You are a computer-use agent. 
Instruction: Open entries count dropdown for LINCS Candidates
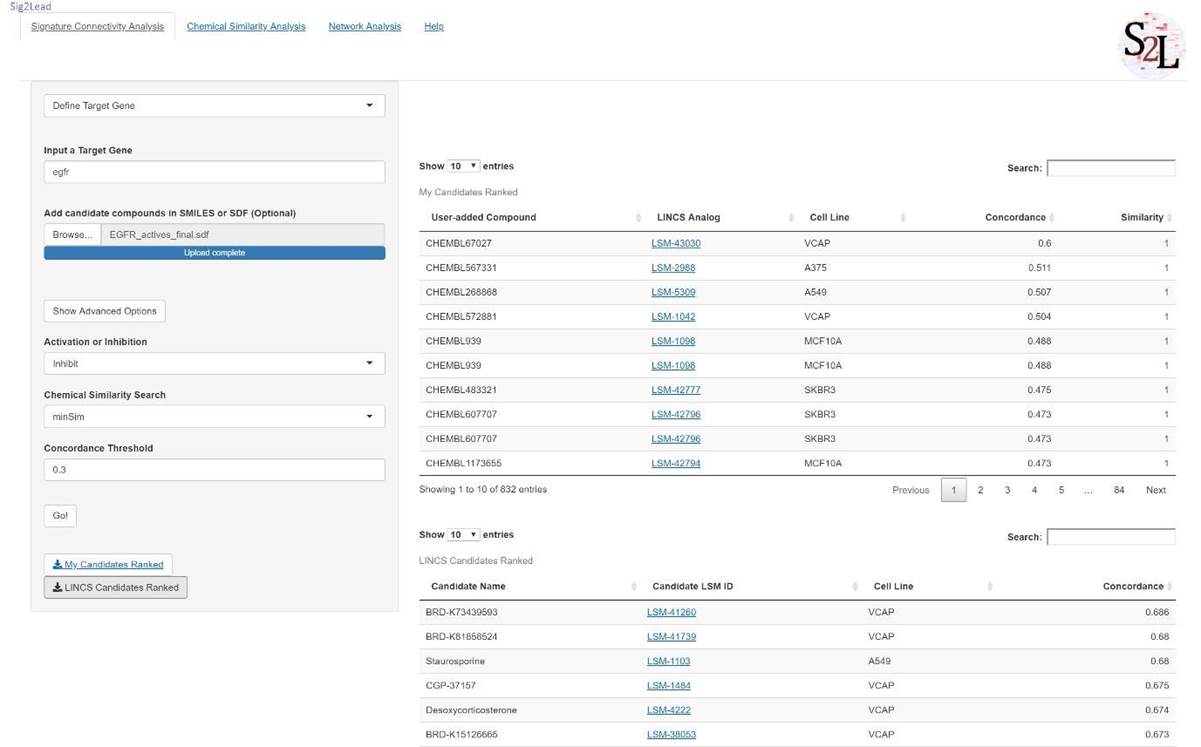pos(463,535)
